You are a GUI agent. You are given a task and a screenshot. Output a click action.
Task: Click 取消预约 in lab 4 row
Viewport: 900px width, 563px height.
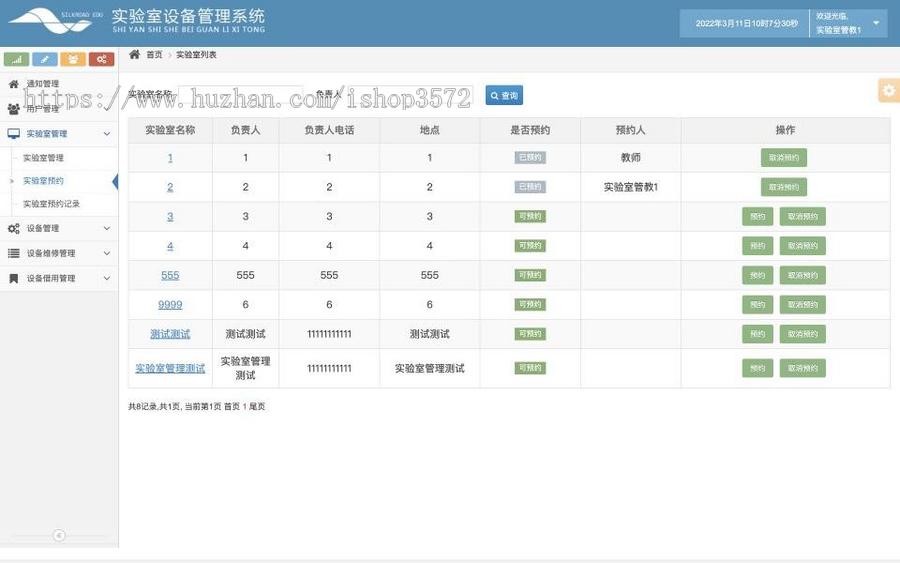[802, 246]
